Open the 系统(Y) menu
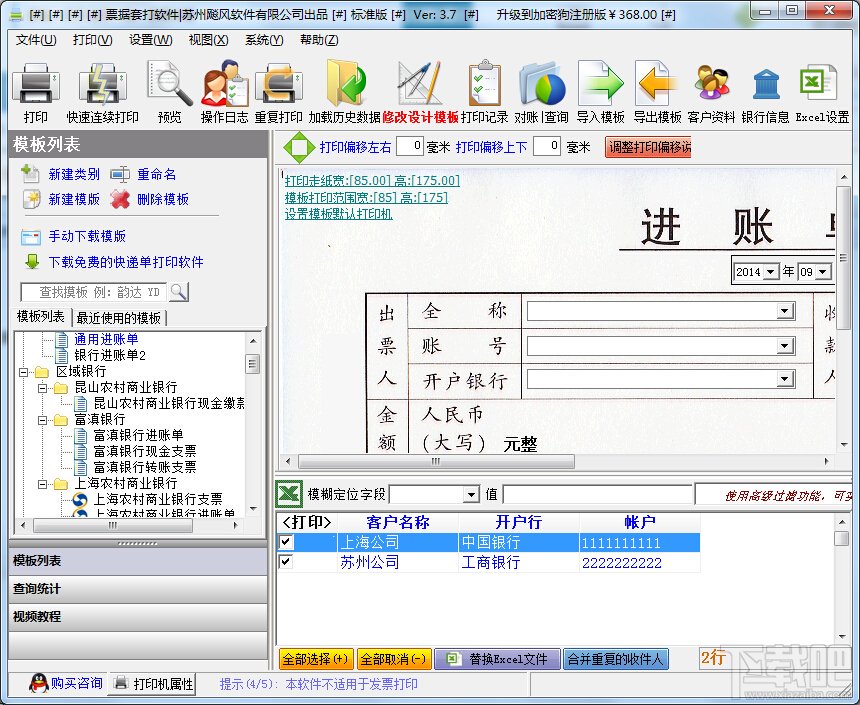Screen dimensions: 860x705 [264, 40]
